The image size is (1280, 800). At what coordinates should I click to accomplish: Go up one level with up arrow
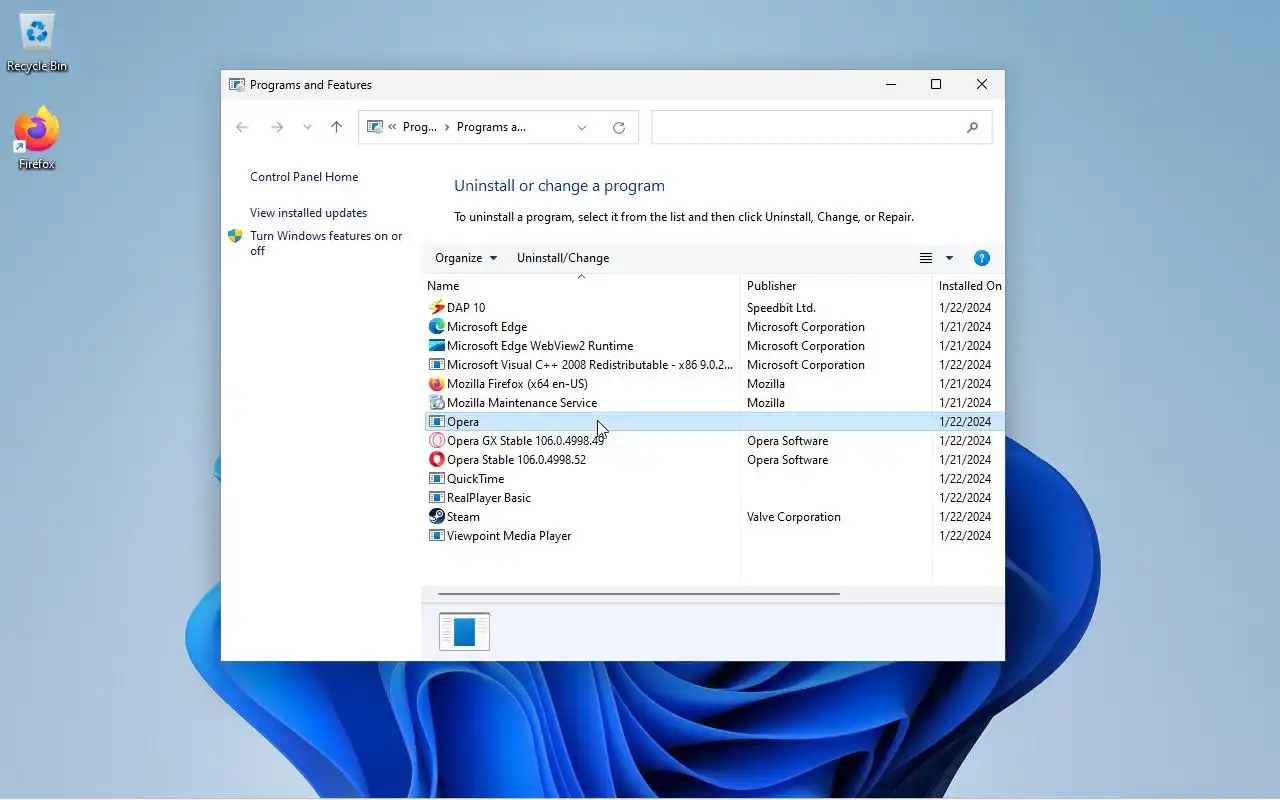[x=337, y=127]
